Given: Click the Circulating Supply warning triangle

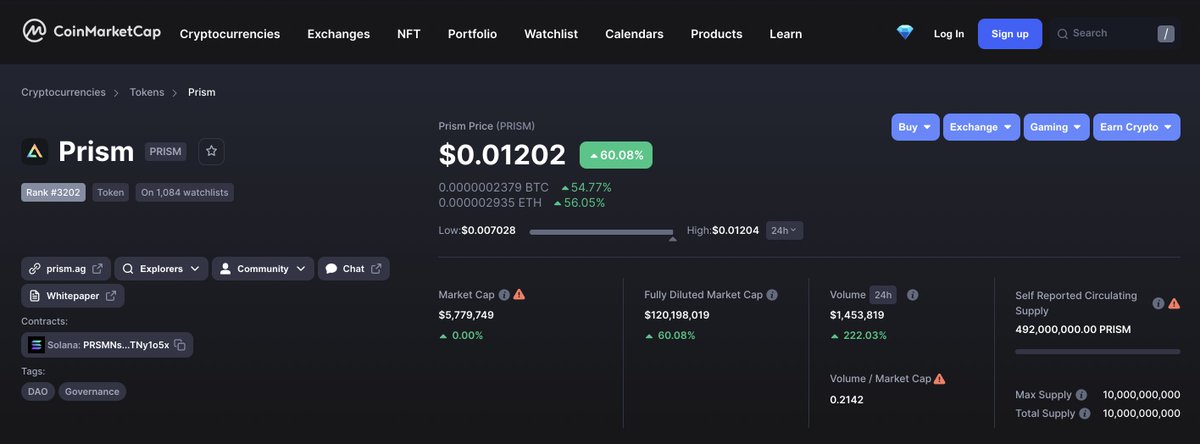Looking at the screenshot, I should 1174,303.
